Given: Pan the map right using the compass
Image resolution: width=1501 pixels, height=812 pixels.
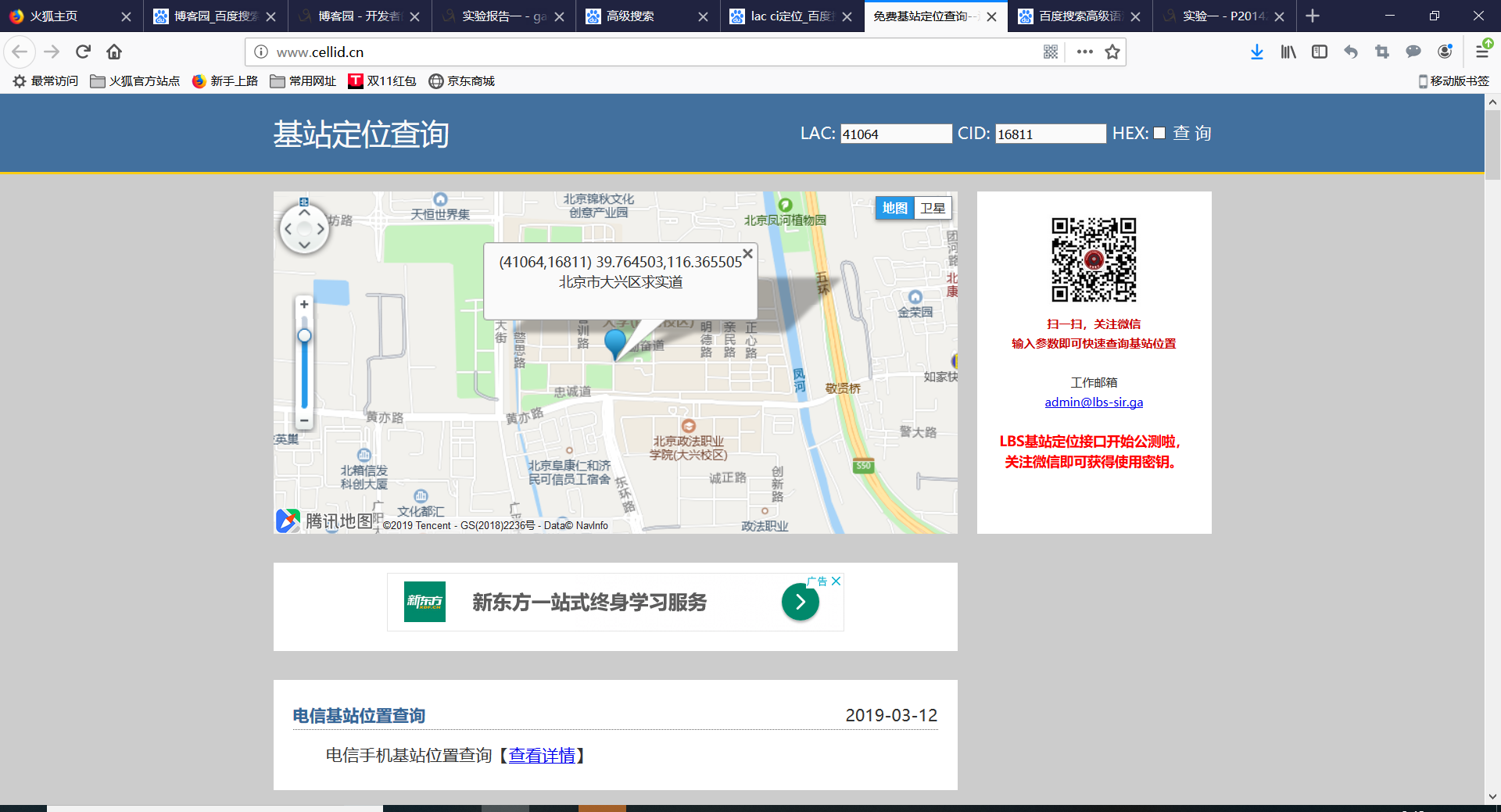Looking at the screenshot, I should click(x=321, y=229).
